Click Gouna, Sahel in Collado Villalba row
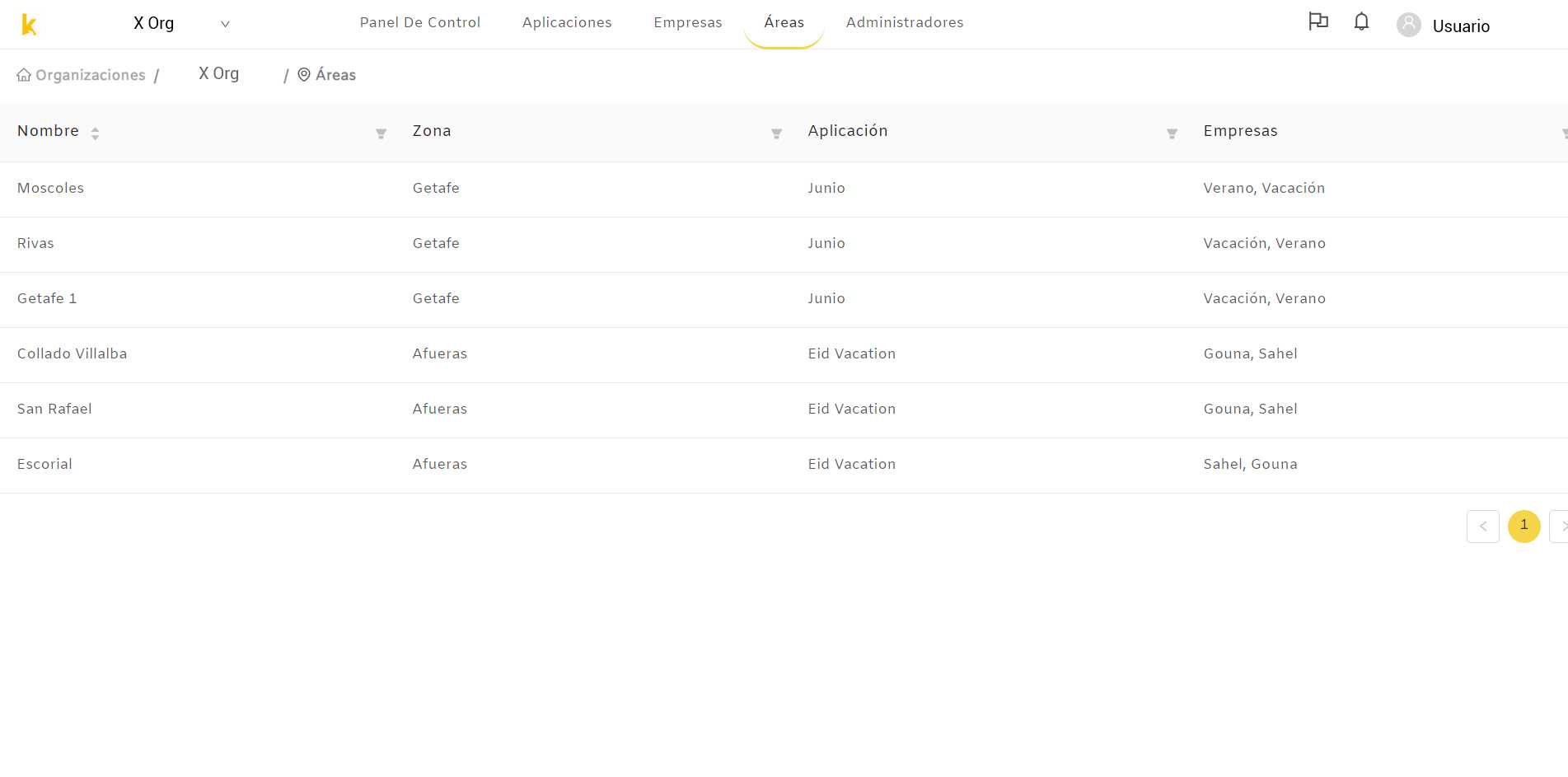This screenshot has height=777, width=1568. [1251, 353]
